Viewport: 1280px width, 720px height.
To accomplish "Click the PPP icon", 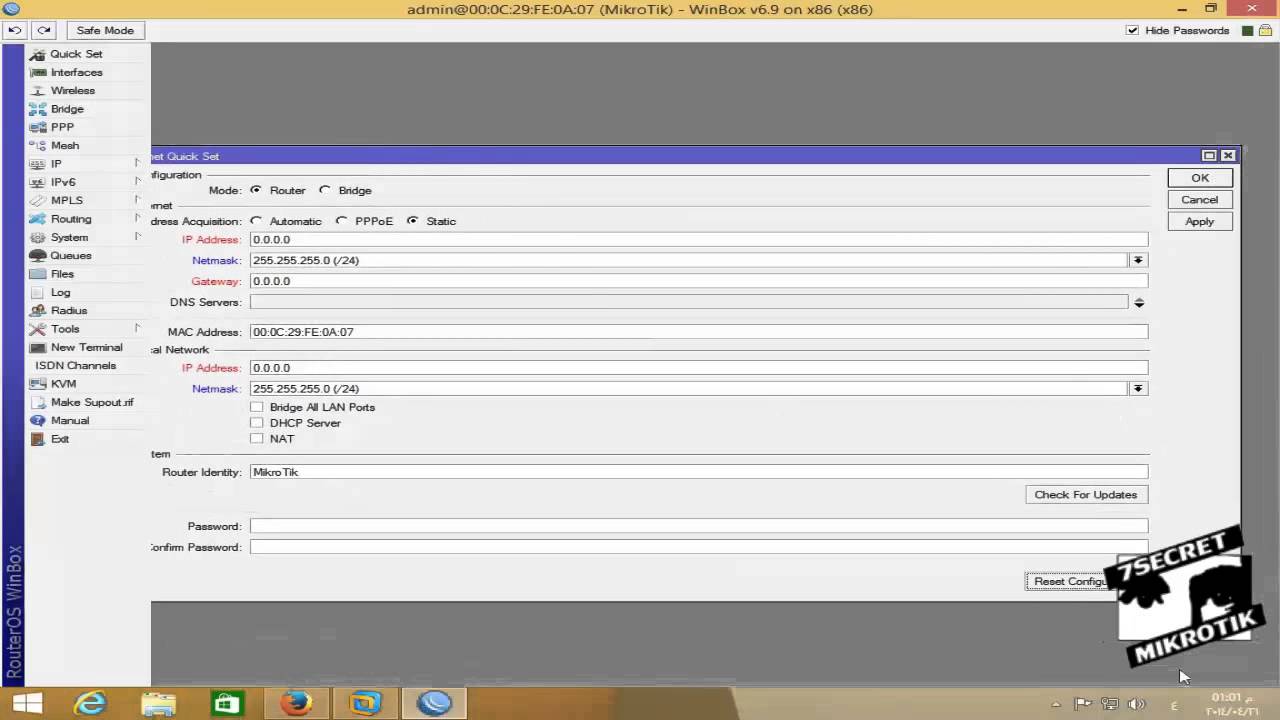I will (x=37, y=127).
